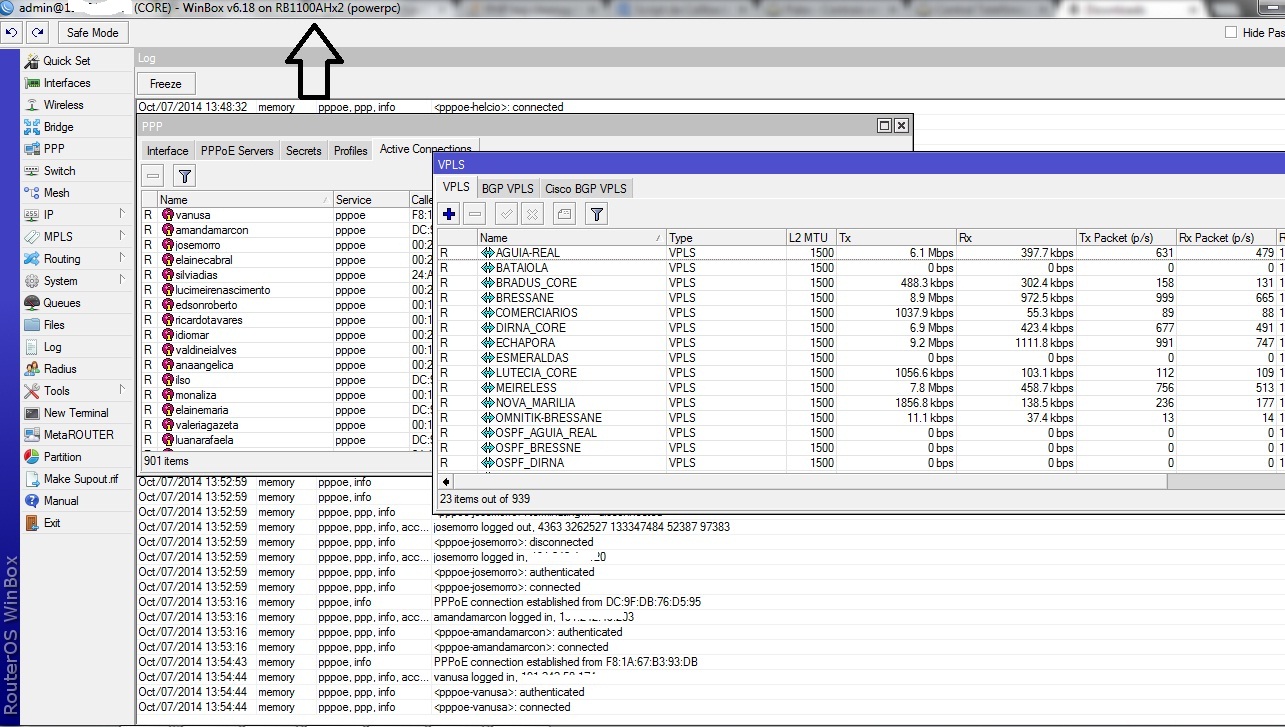Select the BRESSANE VPLS row
The image size is (1285, 727).
(861, 298)
